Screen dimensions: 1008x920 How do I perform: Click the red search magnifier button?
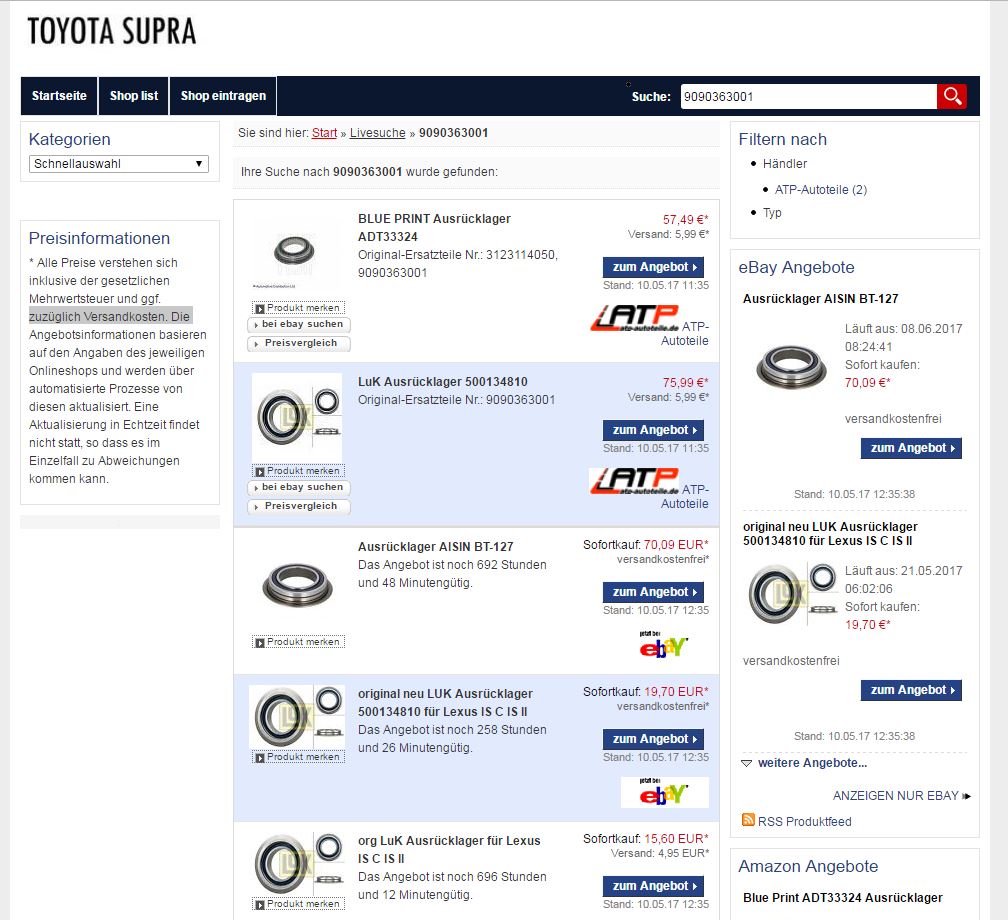point(952,96)
